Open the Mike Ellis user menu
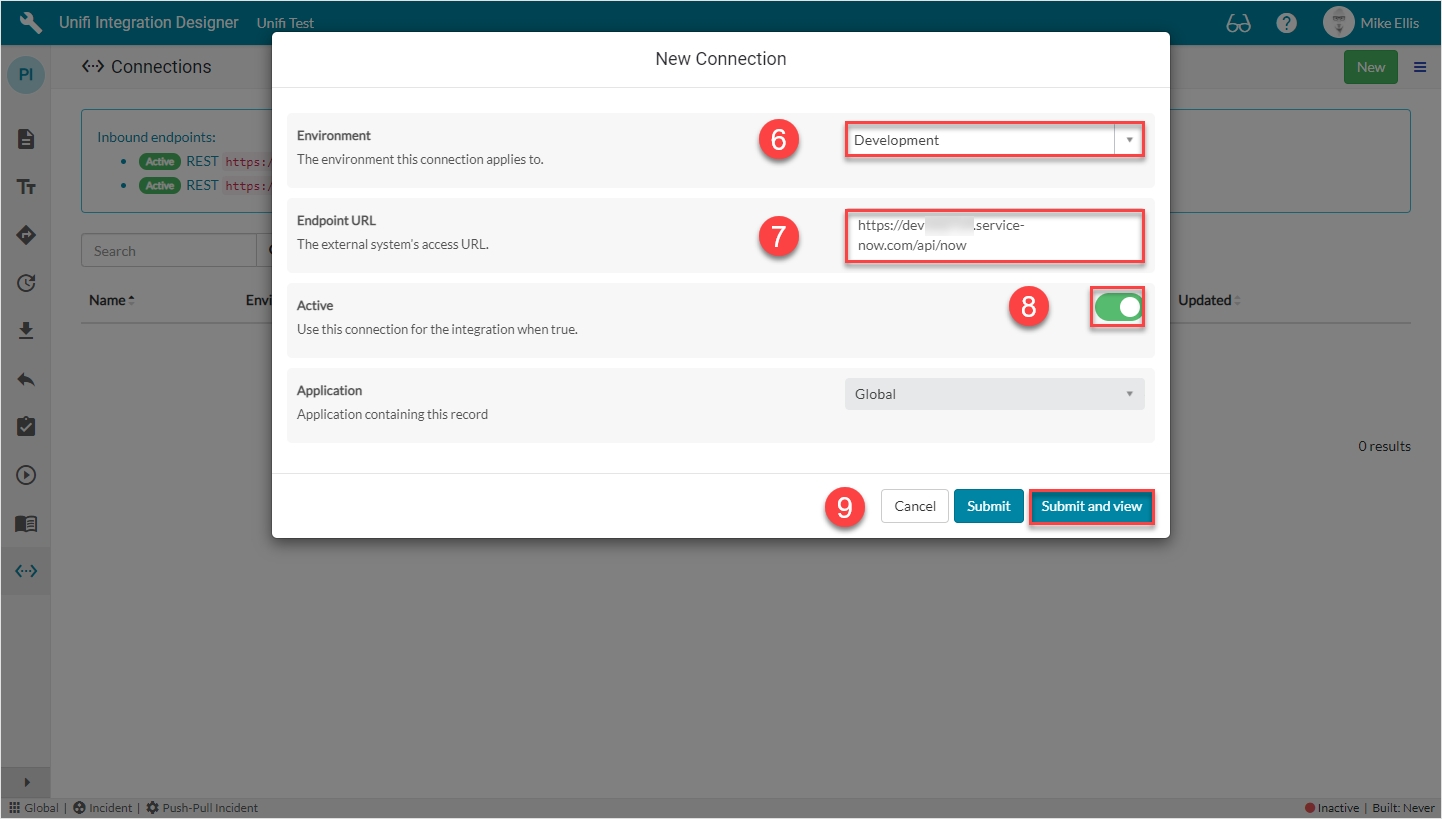The image size is (1442, 819). [x=1371, y=23]
